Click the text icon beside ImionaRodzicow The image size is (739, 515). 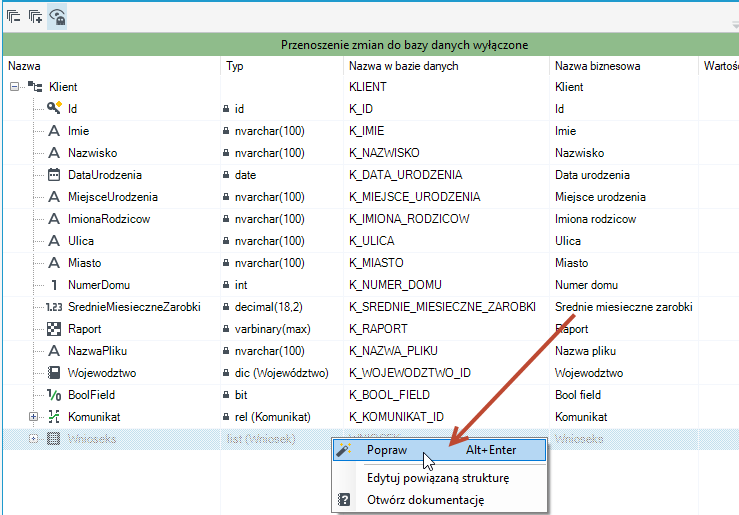[54, 219]
